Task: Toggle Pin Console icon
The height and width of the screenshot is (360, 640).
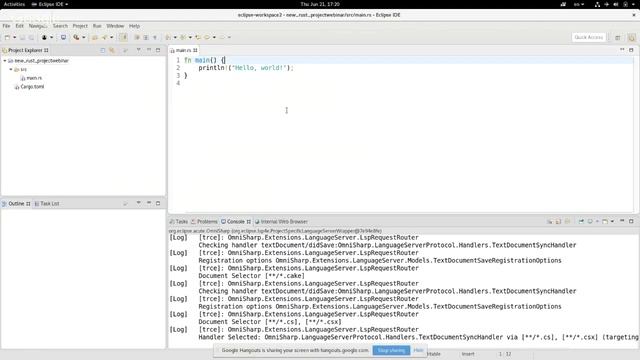Action: click(581, 221)
